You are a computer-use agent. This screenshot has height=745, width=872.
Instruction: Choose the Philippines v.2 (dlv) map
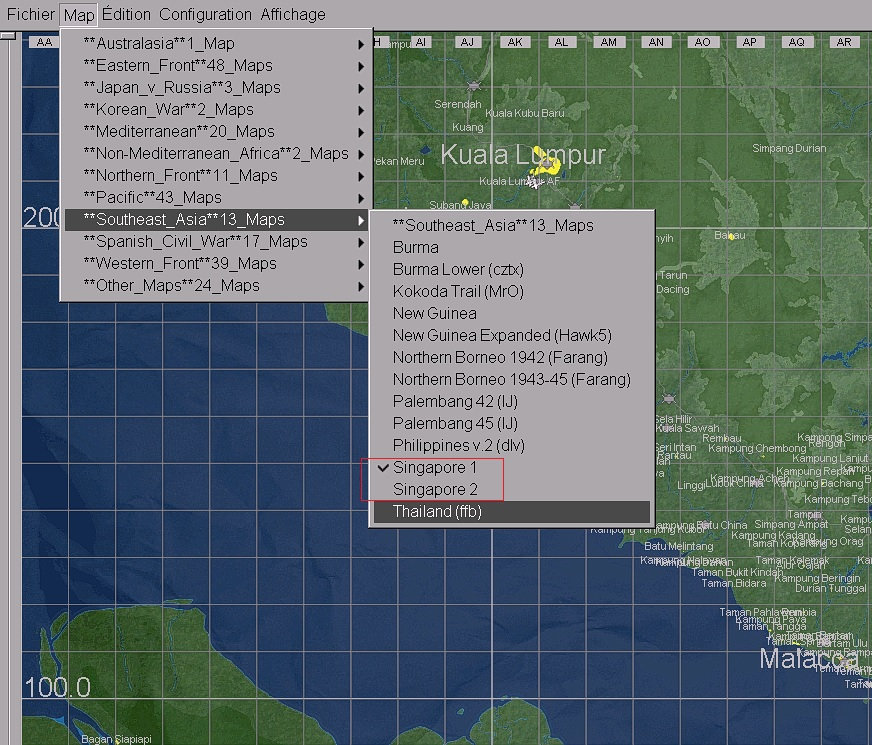[512, 445]
